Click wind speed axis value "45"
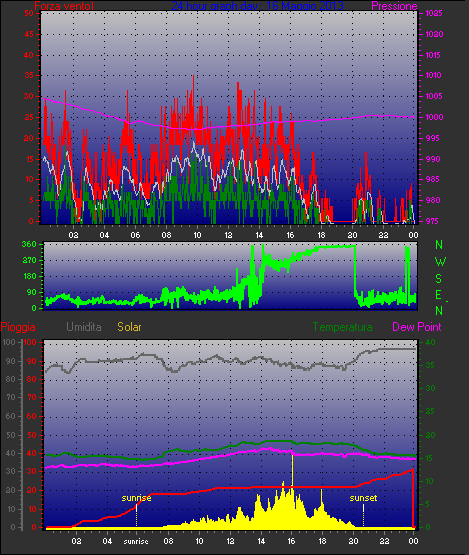469x555 pixels. tap(29, 34)
